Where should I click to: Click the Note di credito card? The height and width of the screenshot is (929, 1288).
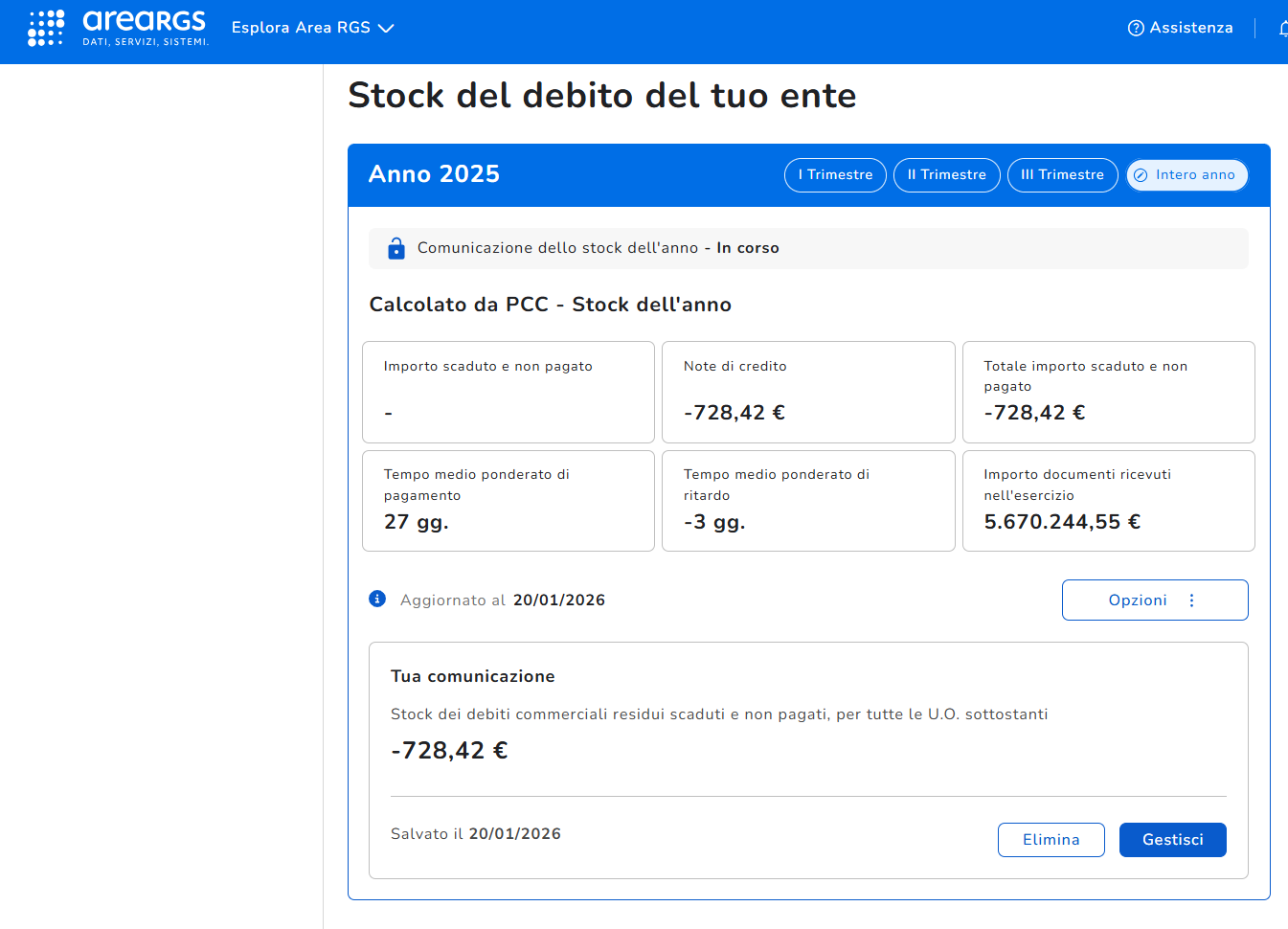pyautogui.click(x=808, y=392)
